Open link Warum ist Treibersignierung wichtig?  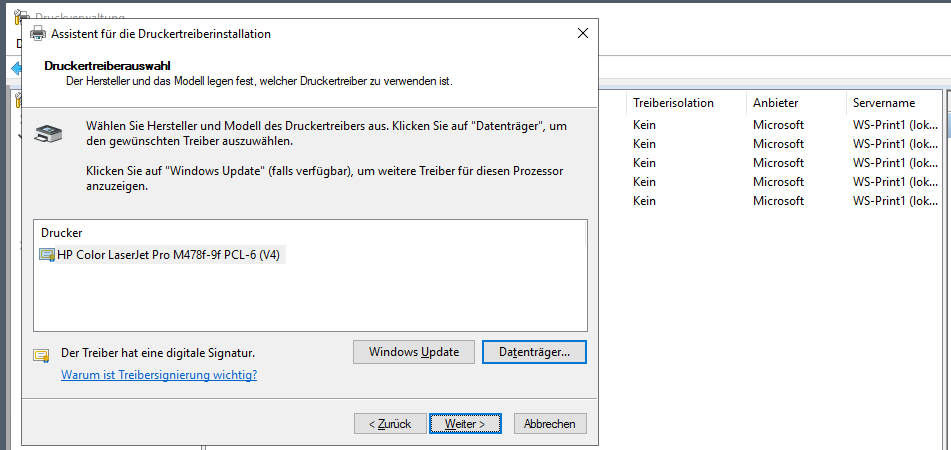159,375
